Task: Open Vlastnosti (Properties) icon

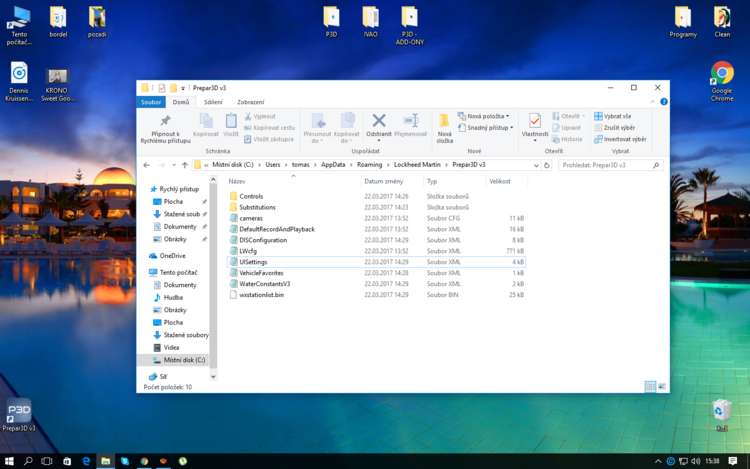Action: (x=535, y=120)
